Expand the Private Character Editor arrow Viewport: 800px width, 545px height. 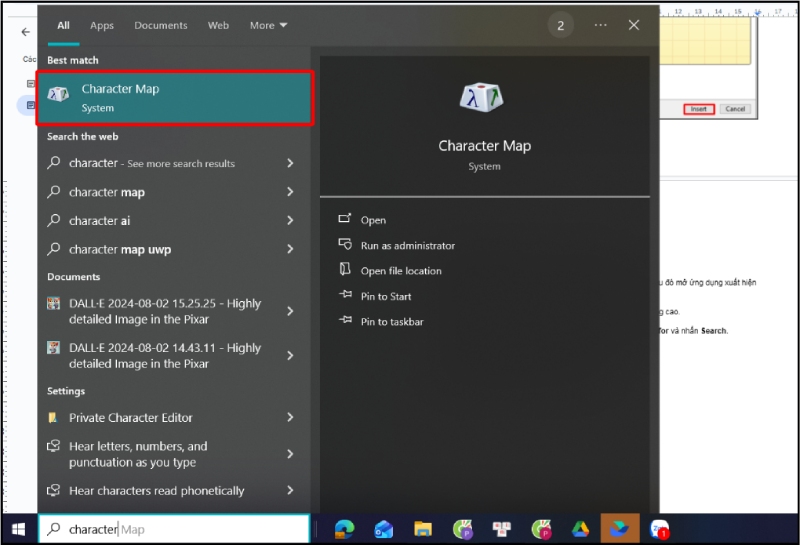point(290,417)
